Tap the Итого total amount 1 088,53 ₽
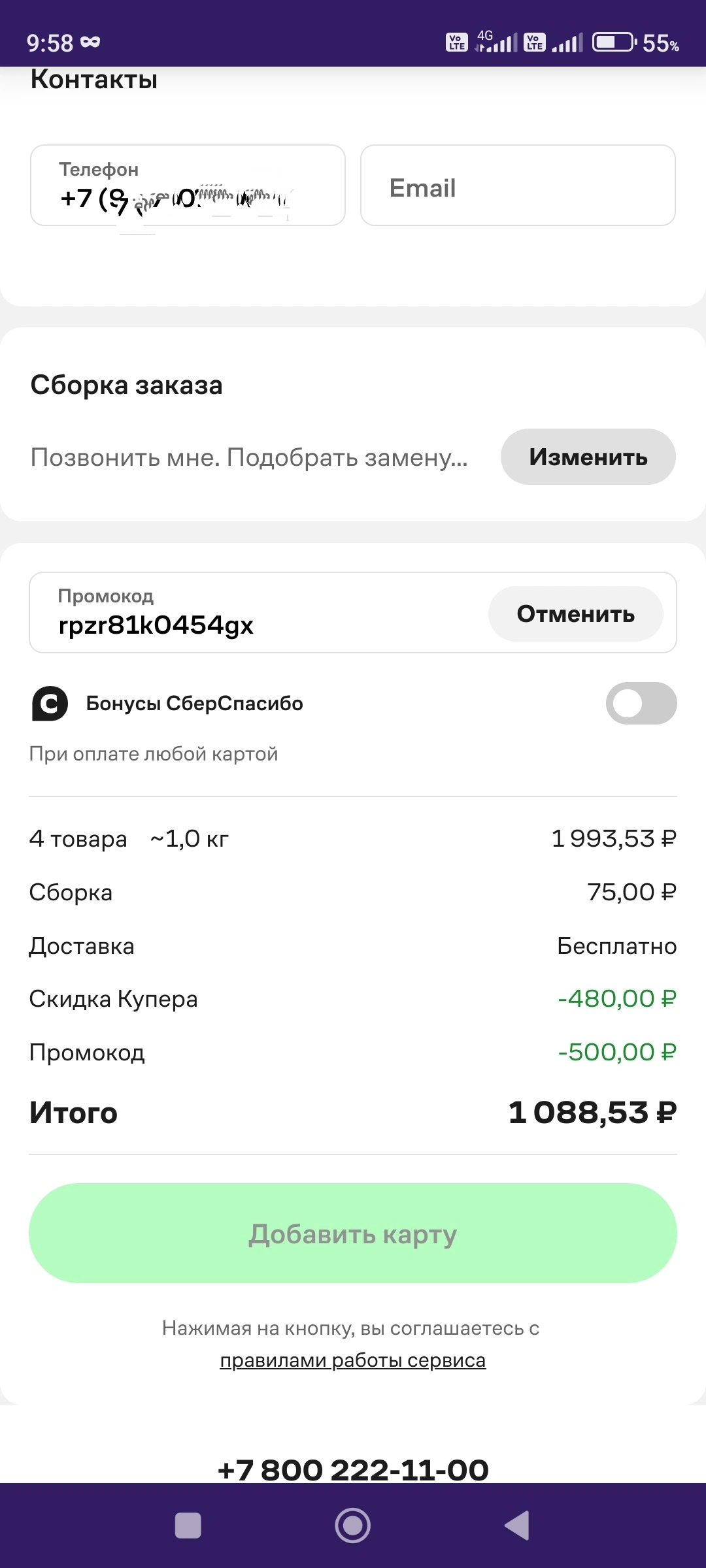 [592, 1113]
